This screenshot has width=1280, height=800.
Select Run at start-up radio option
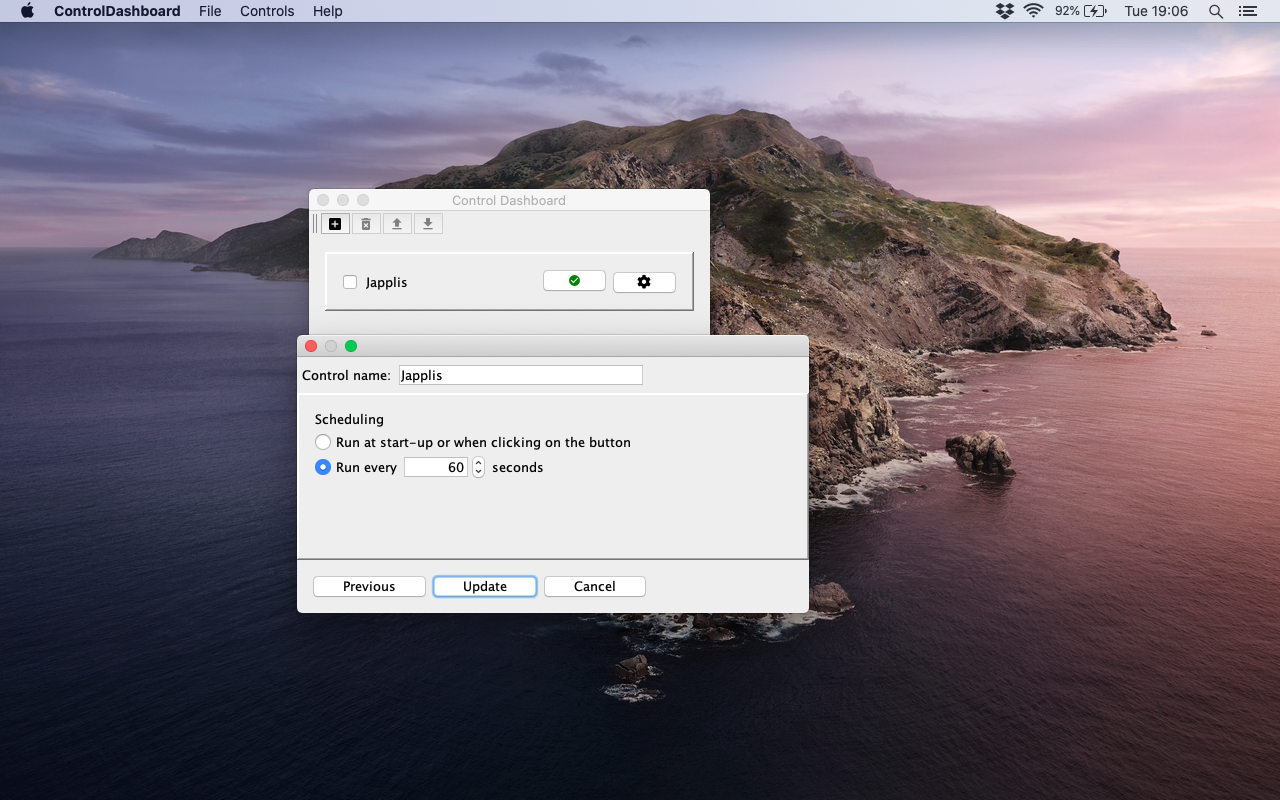point(323,442)
